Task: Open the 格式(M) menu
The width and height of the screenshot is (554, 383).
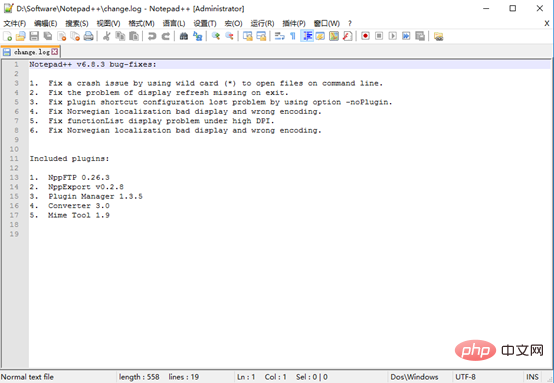Action: 141,23
